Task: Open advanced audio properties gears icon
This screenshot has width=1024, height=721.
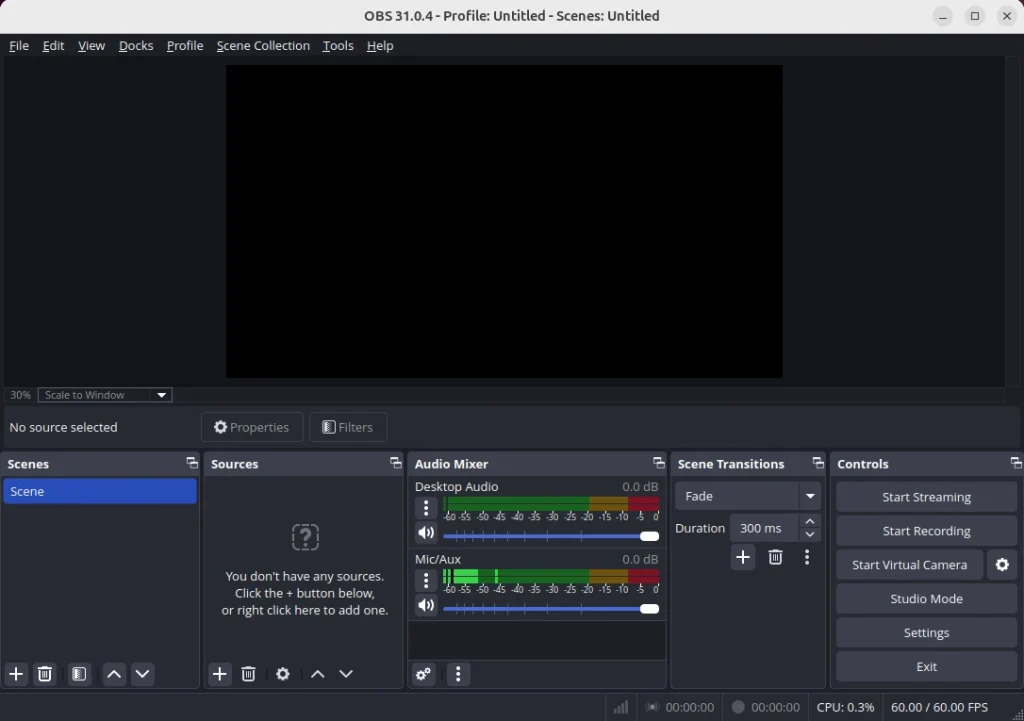Action: click(x=424, y=674)
